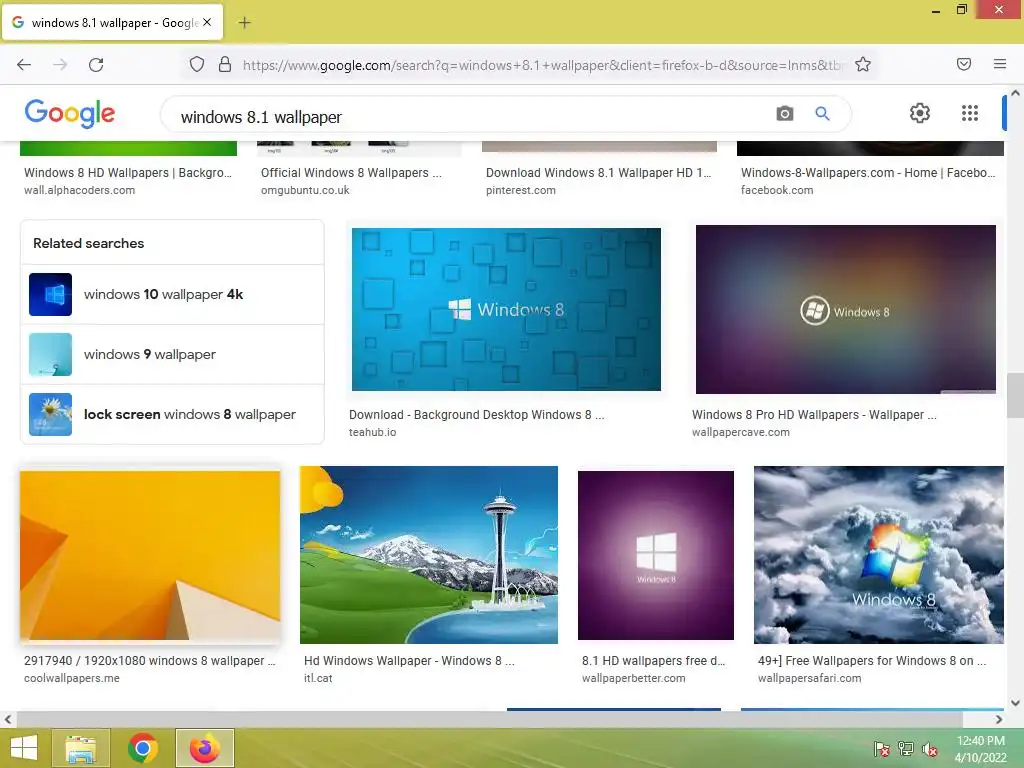1024x768 pixels.
Task: Click wallpaperbetter.com source text
Action: tap(633, 678)
